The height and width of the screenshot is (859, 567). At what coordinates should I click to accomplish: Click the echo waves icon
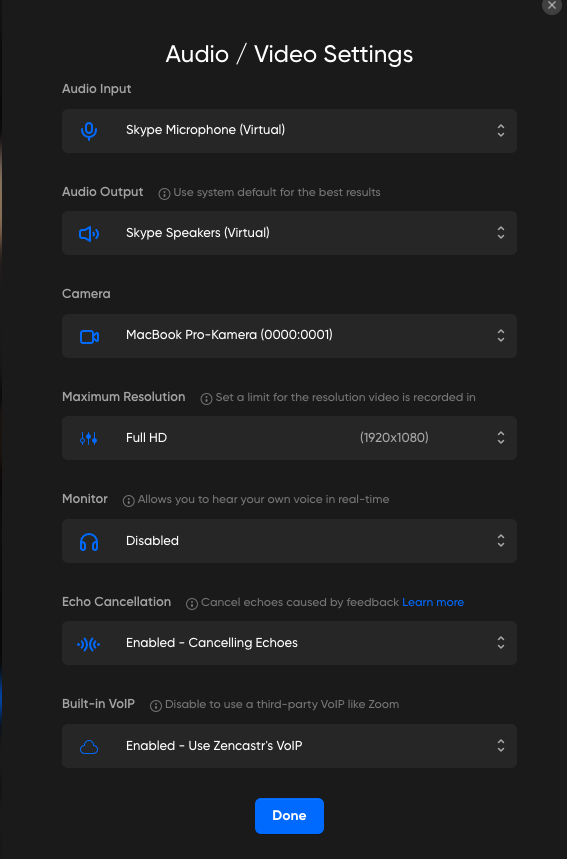coord(89,644)
